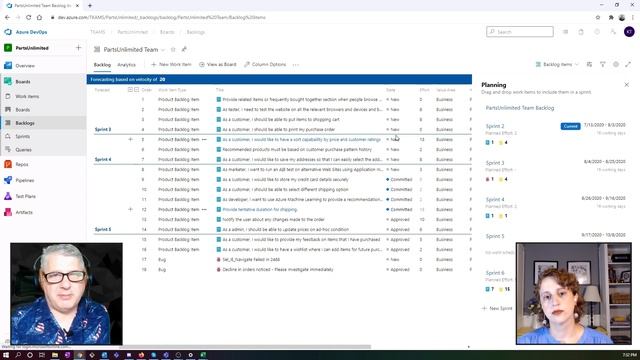The image size is (640, 360).
Task: Open the filter funnel icon
Action: tap(602, 64)
